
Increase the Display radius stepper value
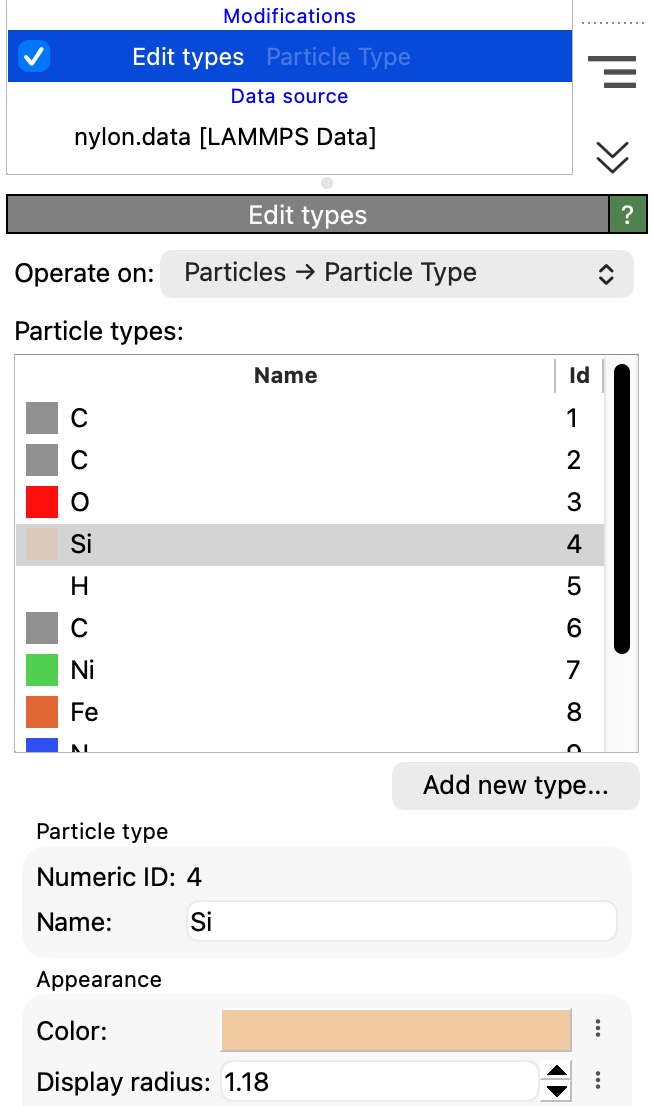(557, 1071)
